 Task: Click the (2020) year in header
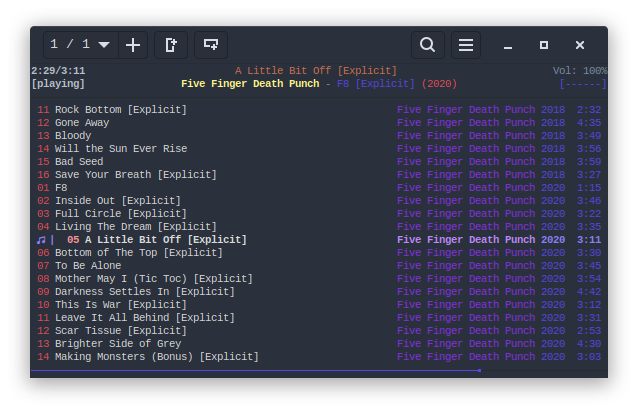point(439,84)
